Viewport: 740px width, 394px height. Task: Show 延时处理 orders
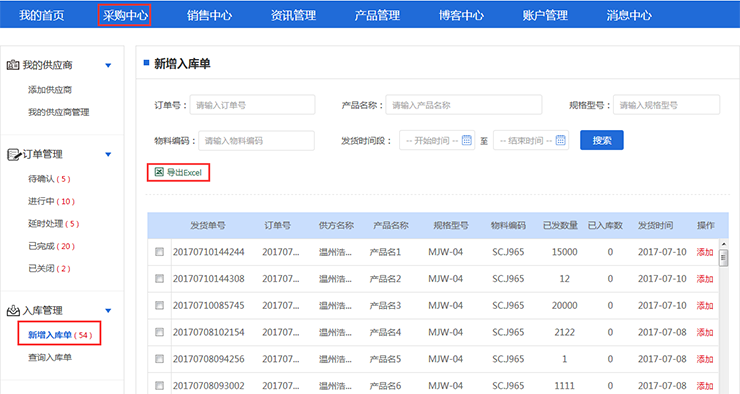click(54, 224)
